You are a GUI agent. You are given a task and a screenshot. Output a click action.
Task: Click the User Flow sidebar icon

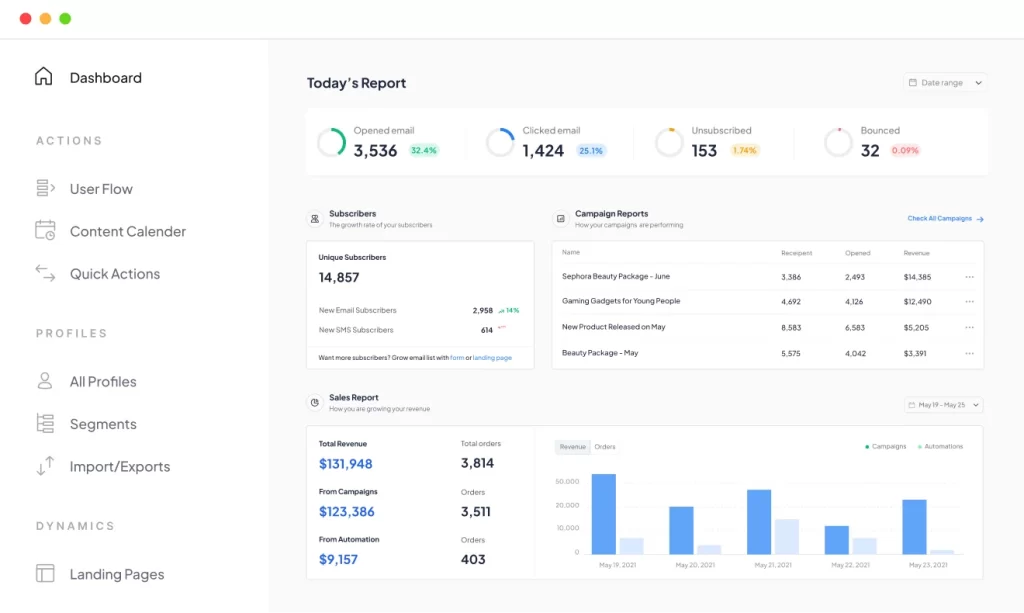[x=45, y=188]
